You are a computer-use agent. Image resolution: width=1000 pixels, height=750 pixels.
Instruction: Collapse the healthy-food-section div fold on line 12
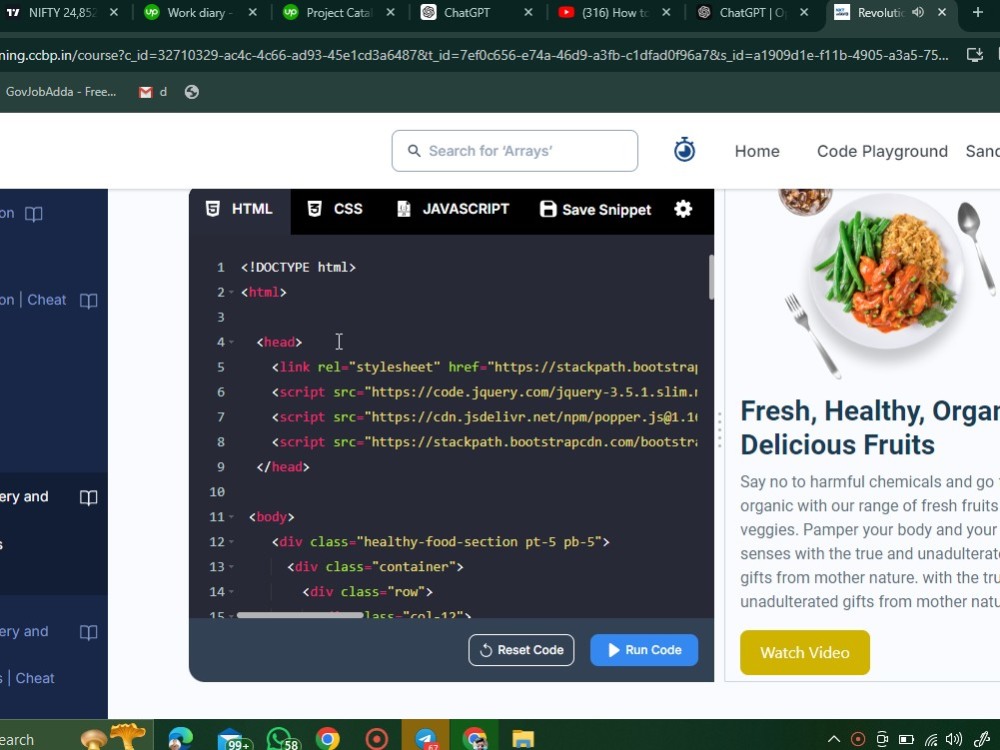pyautogui.click(x=232, y=542)
